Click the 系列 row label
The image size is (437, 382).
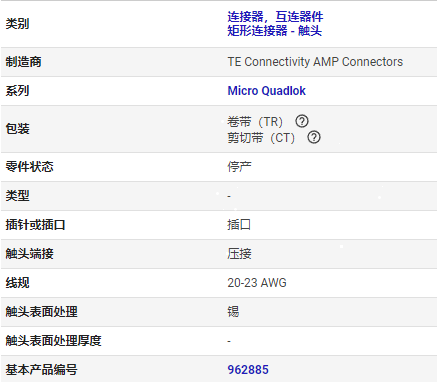pyautogui.click(x=17, y=91)
